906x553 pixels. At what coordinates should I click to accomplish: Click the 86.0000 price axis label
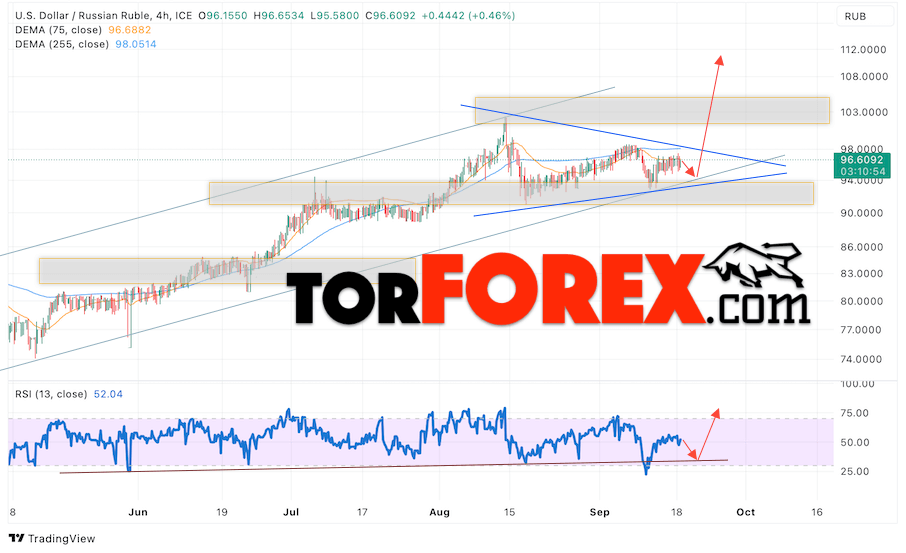pos(862,247)
